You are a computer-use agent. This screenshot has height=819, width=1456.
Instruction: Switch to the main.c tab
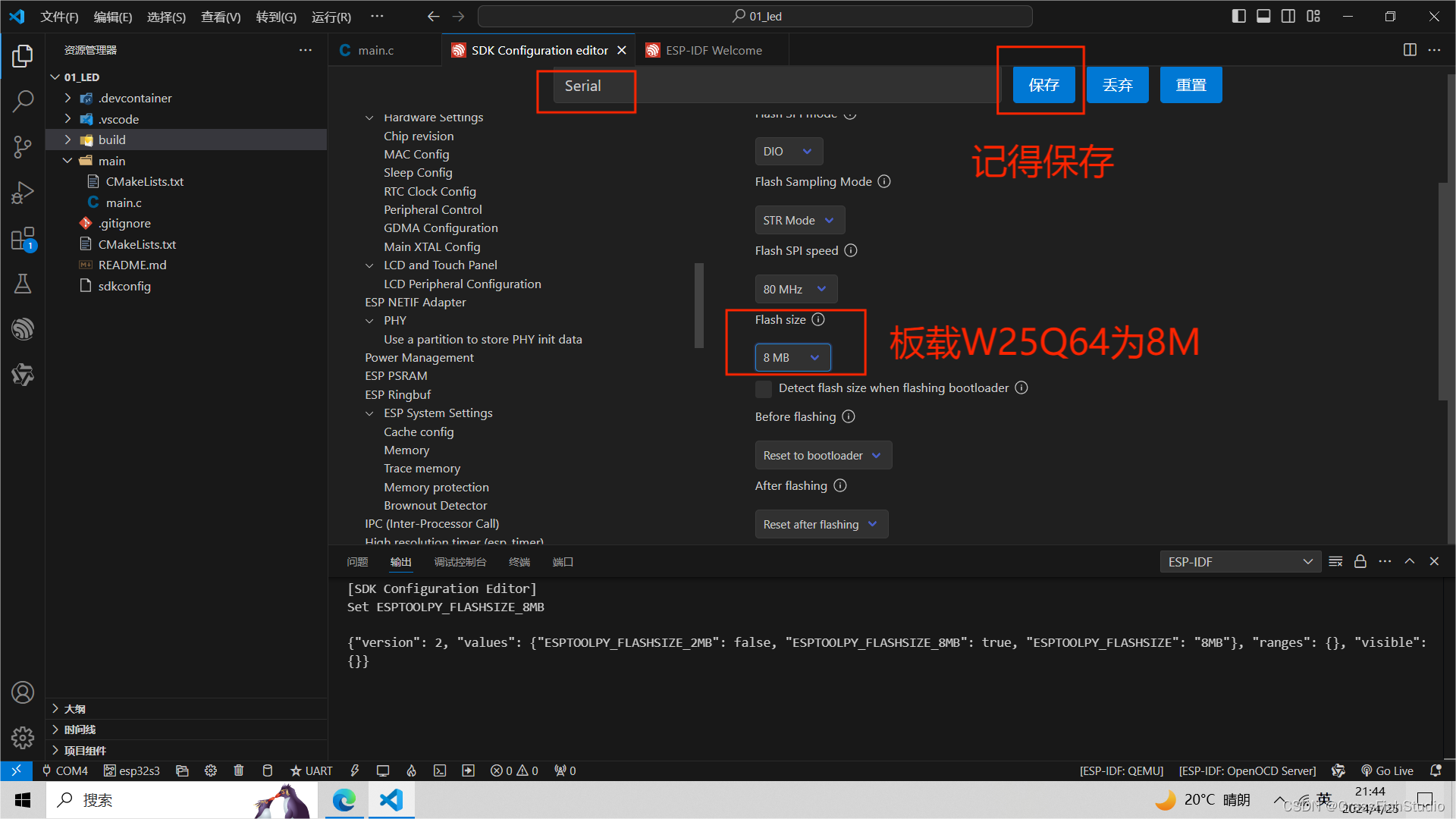[375, 50]
